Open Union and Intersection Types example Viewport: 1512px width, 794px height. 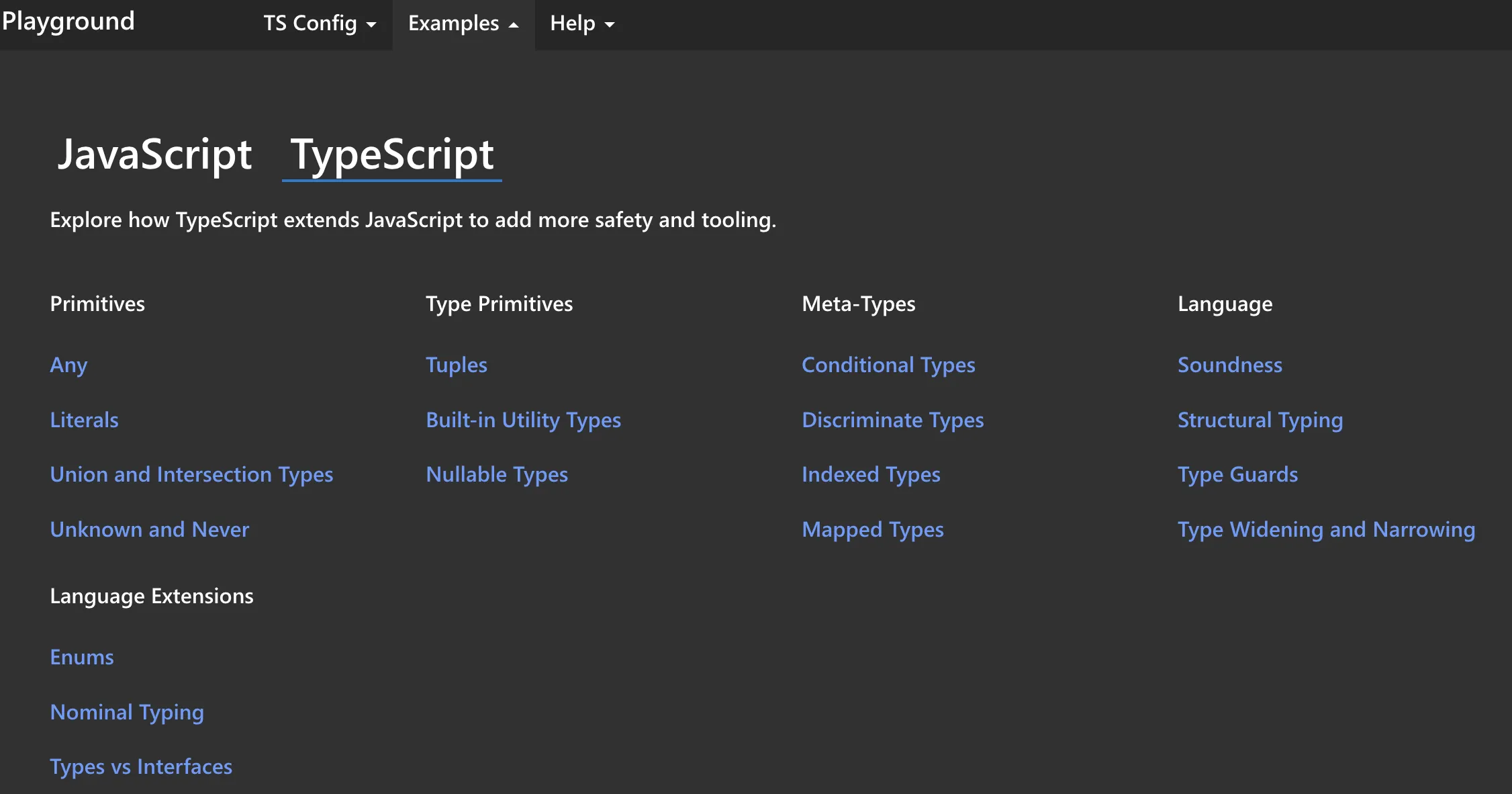pos(191,475)
